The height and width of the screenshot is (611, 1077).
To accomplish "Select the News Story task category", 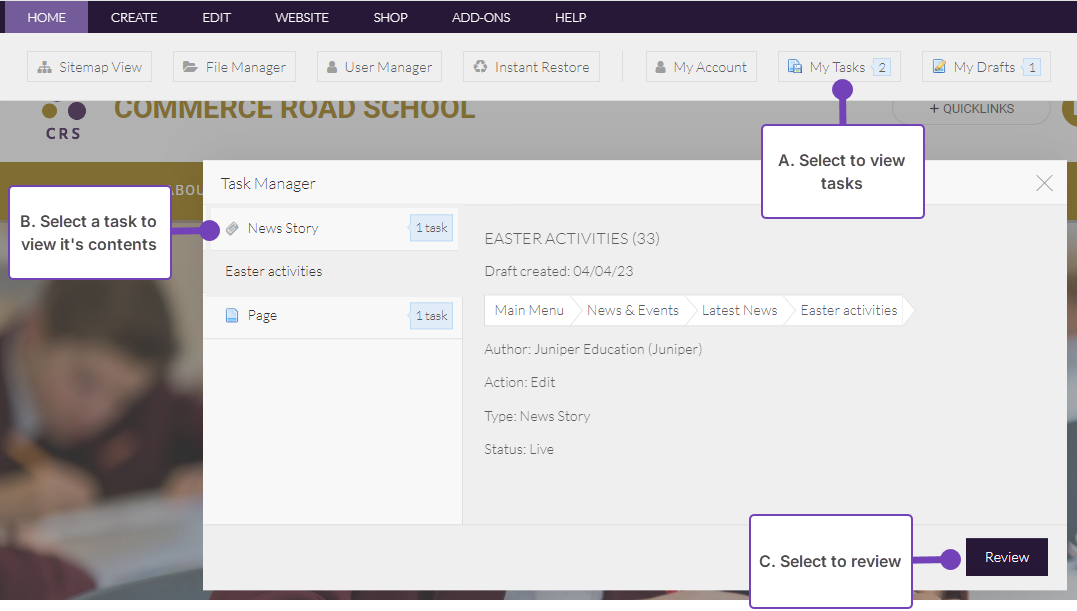I will [283, 228].
